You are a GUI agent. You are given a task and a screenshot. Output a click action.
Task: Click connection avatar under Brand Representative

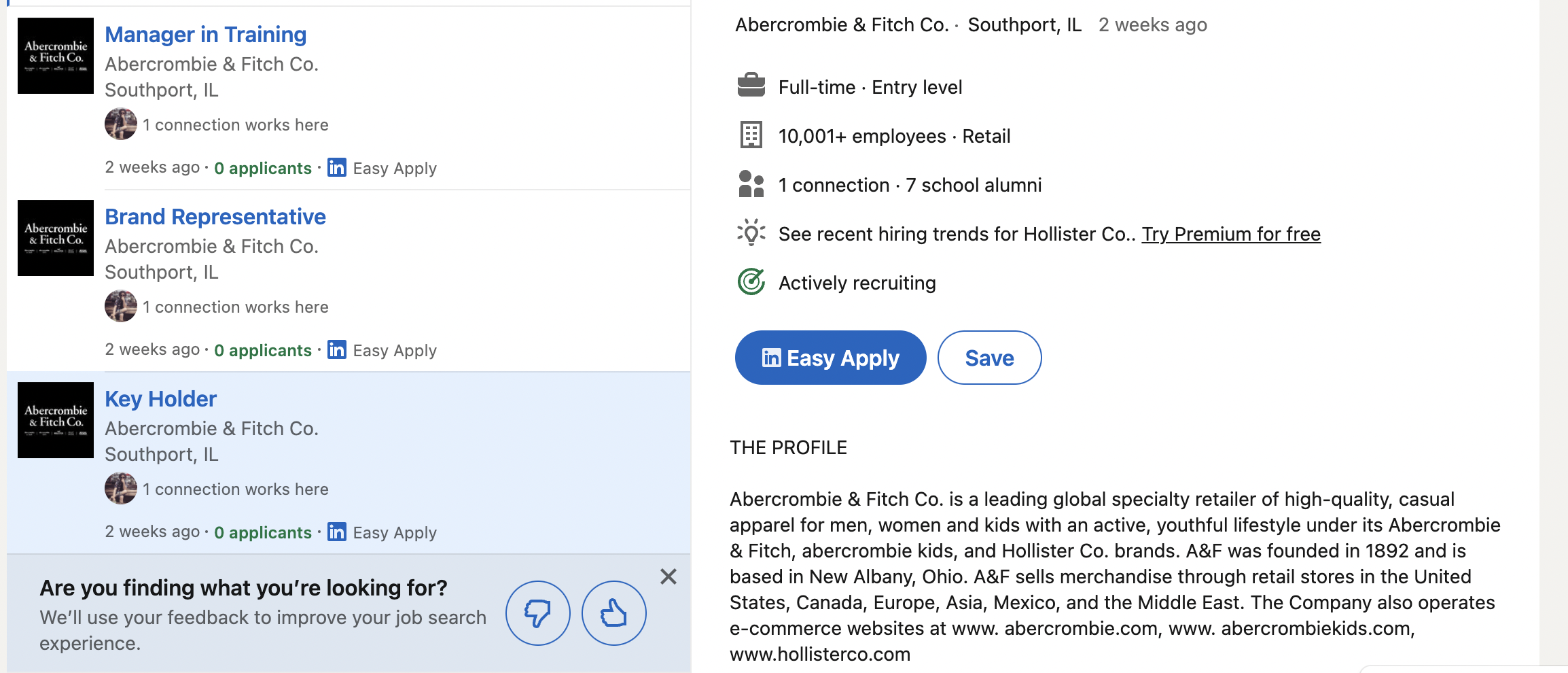tap(121, 307)
